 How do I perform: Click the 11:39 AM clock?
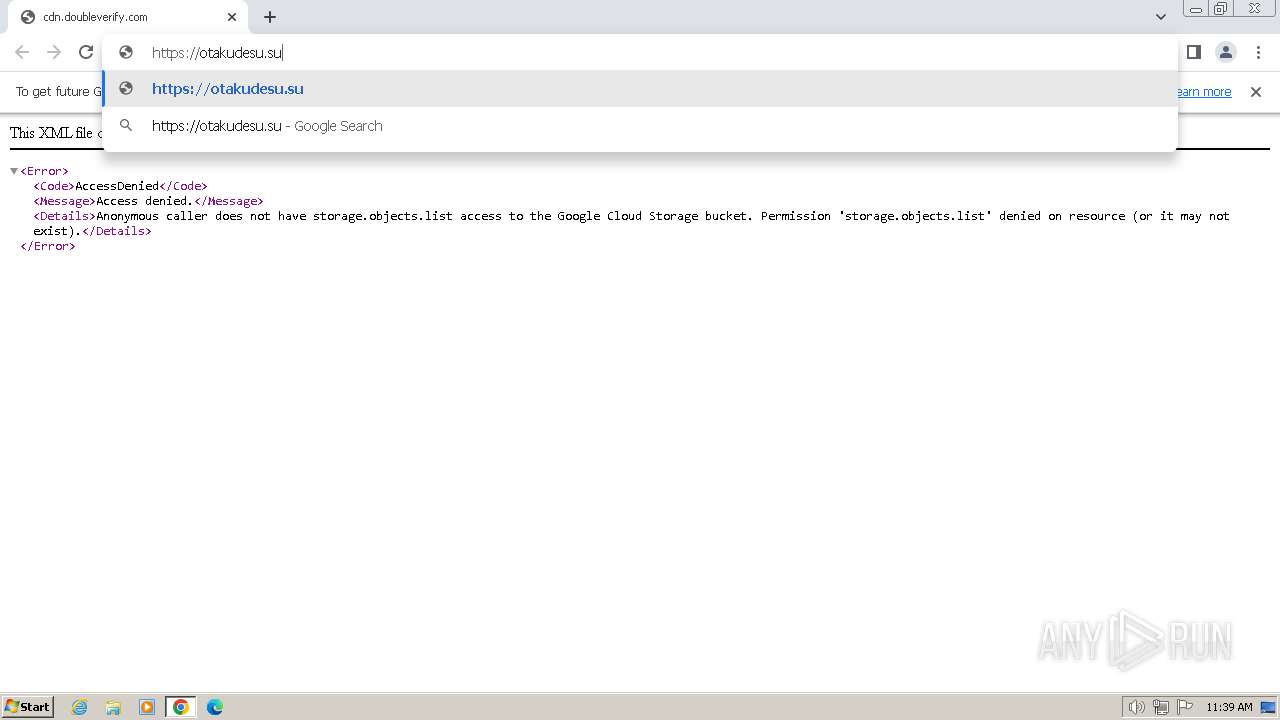pyautogui.click(x=1229, y=707)
